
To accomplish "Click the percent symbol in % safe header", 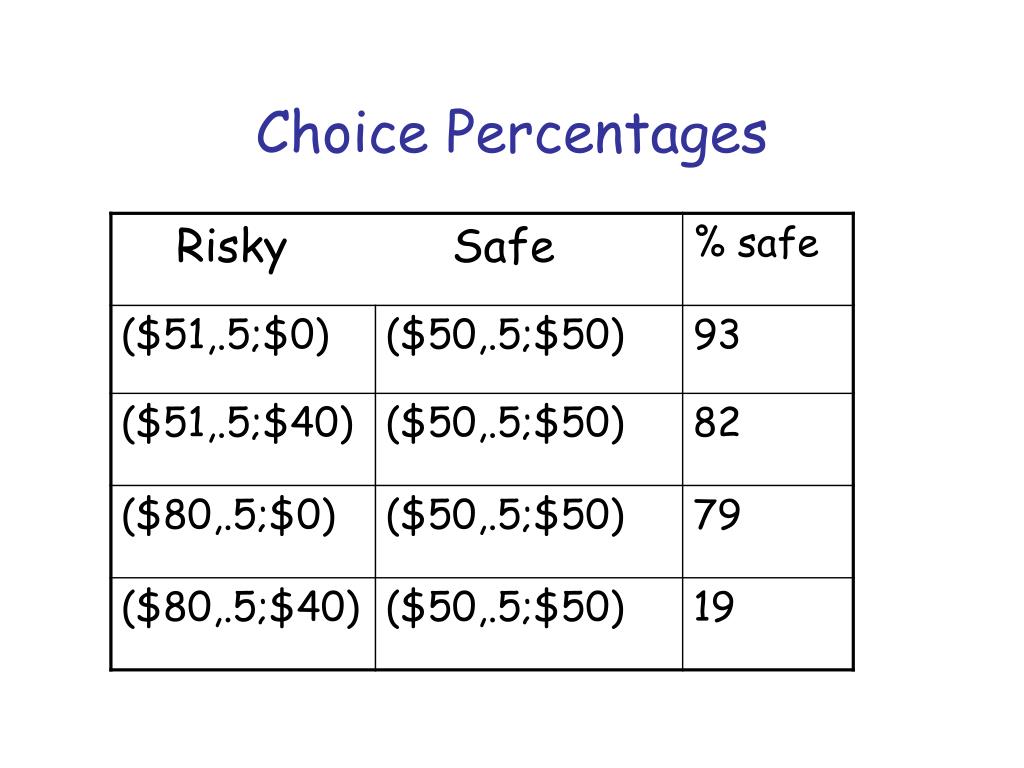I will (x=709, y=241).
